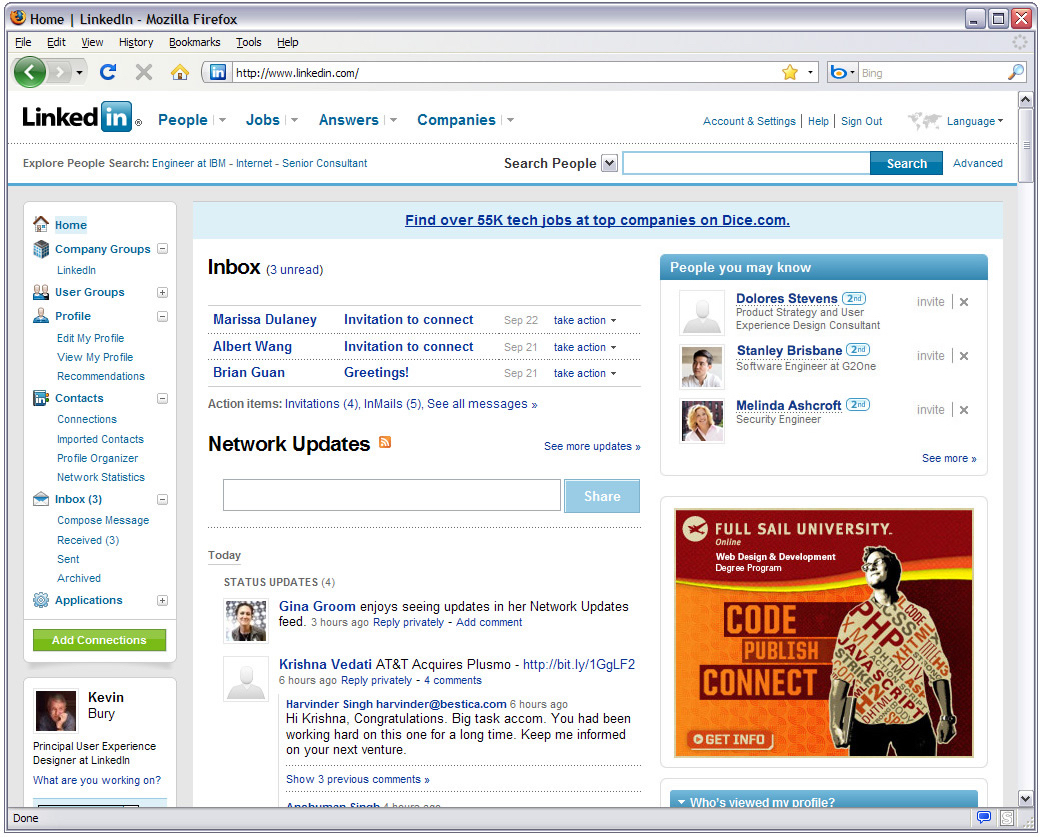Collapse the Company Groups section
1042x837 pixels.
(162, 249)
